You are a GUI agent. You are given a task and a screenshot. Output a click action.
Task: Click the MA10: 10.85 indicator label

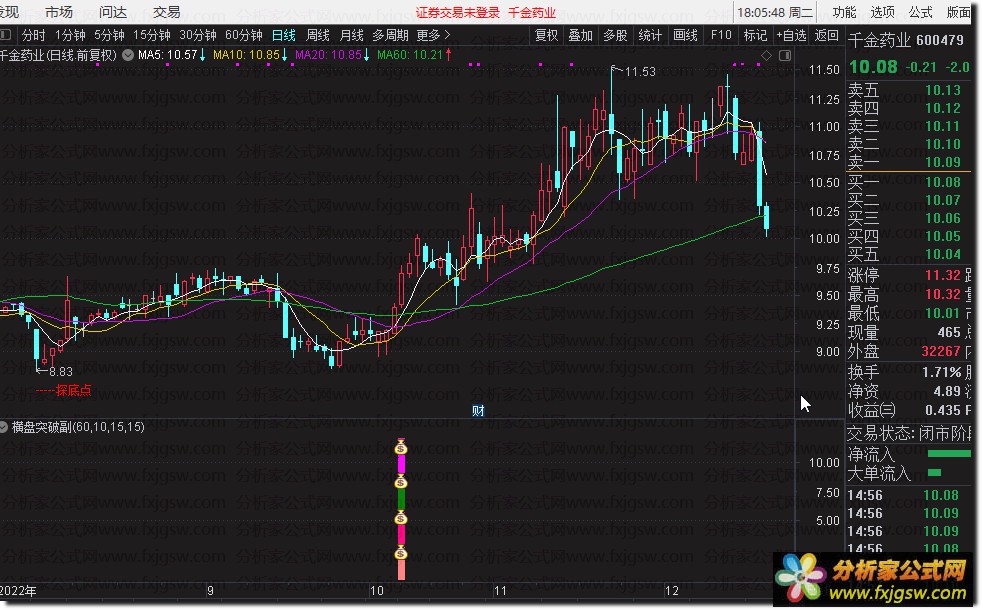point(250,55)
